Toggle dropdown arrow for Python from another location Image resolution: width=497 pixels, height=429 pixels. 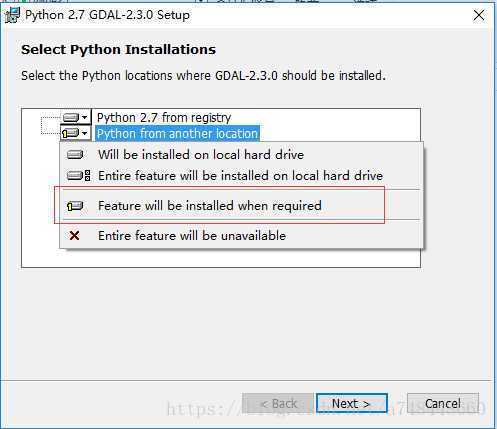(x=85, y=133)
